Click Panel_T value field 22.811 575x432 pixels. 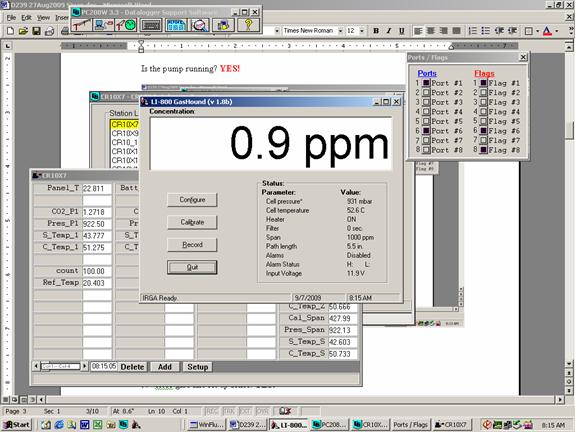(97, 188)
